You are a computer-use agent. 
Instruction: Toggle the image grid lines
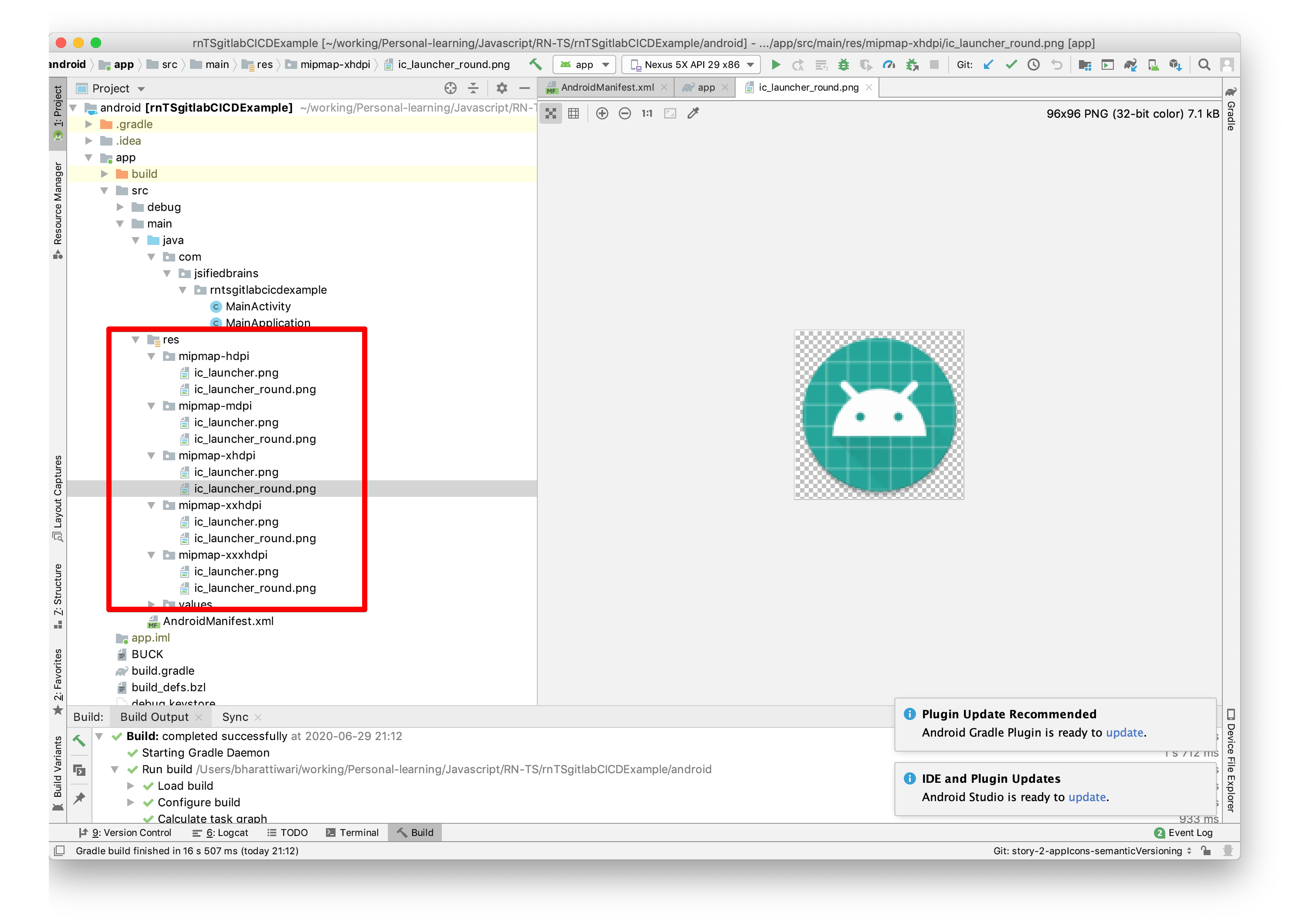point(573,113)
